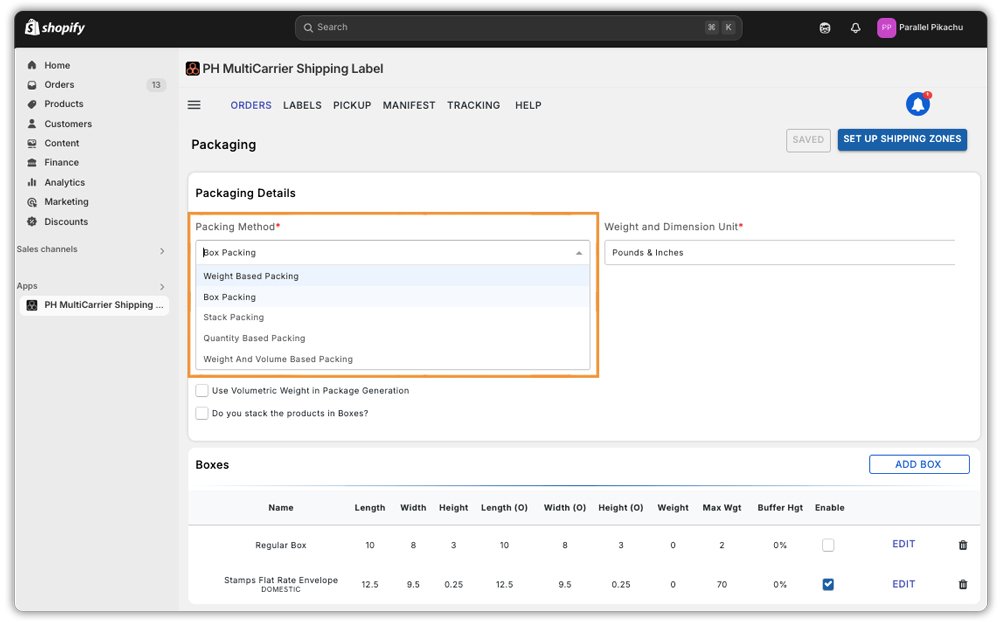Viewport: 1000px width, 622px height.
Task: Open PH MultiCarrier Shipping app in sidebar
Action: 94,305
